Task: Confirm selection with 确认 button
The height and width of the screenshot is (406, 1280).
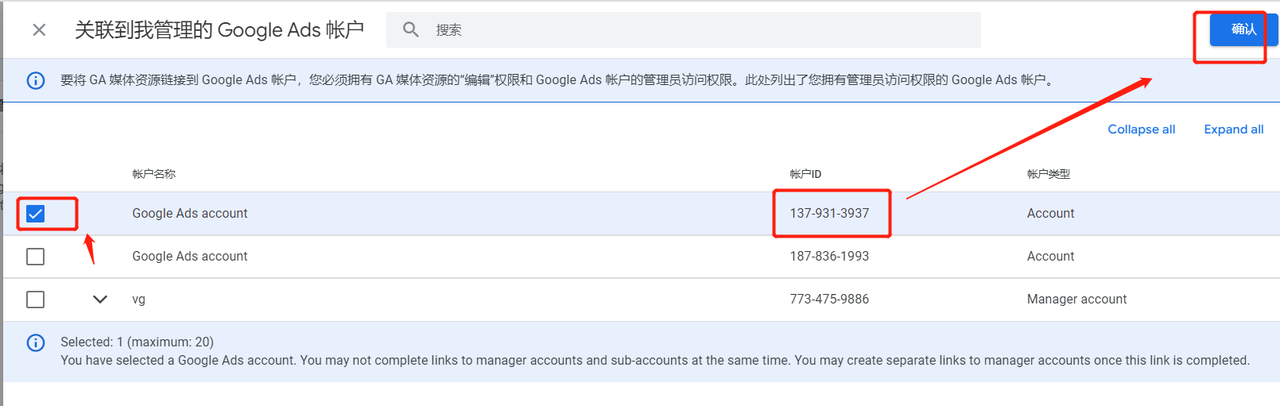Action: click(1243, 29)
